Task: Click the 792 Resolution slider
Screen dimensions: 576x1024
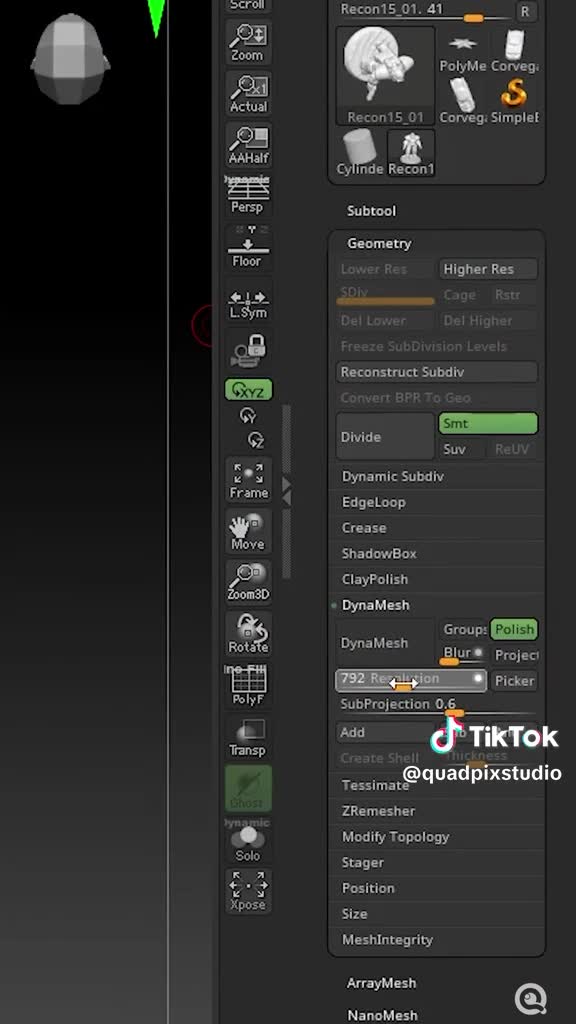Action: coord(411,680)
